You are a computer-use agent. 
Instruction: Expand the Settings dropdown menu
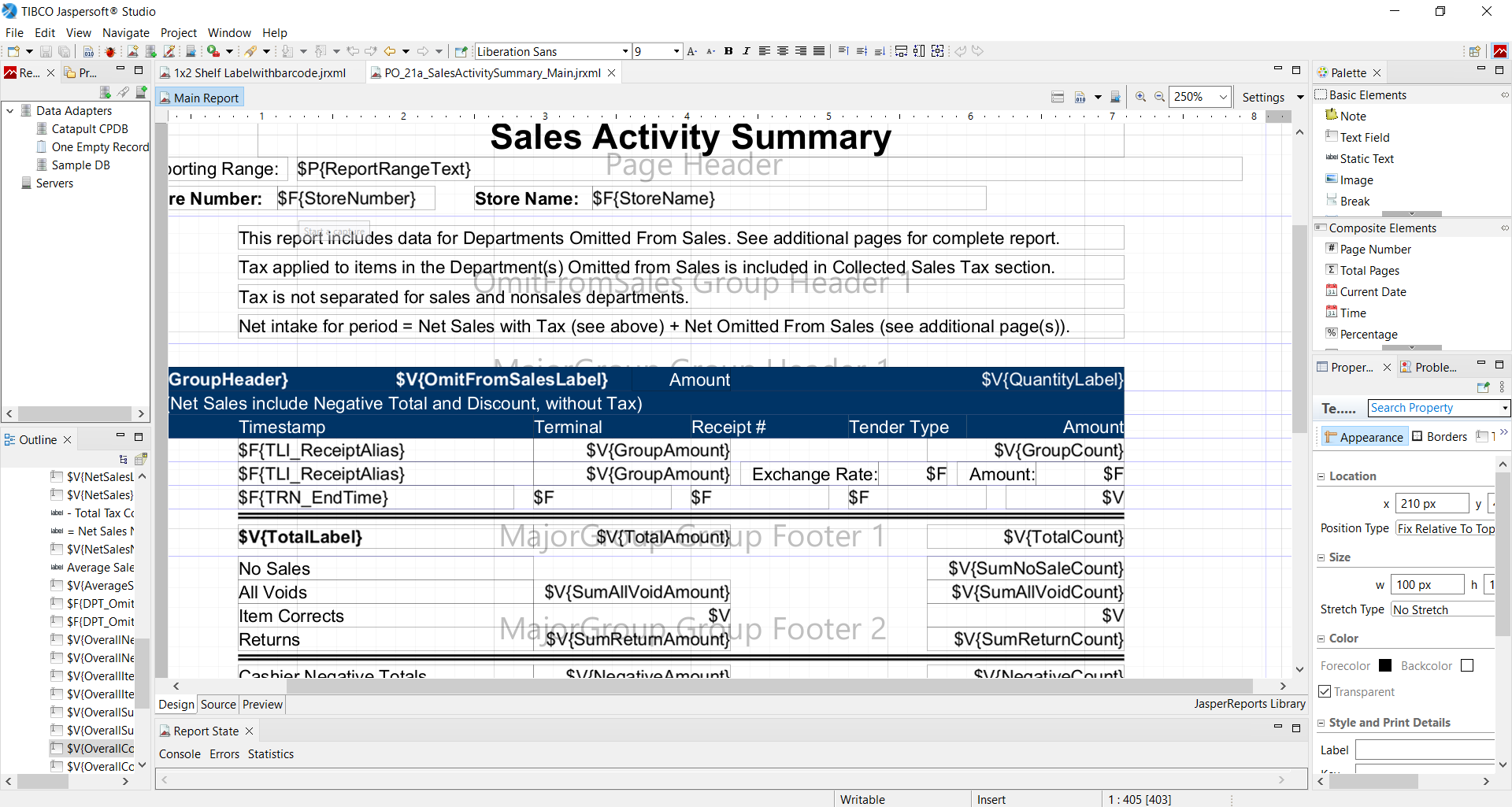[x=1300, y=98]
